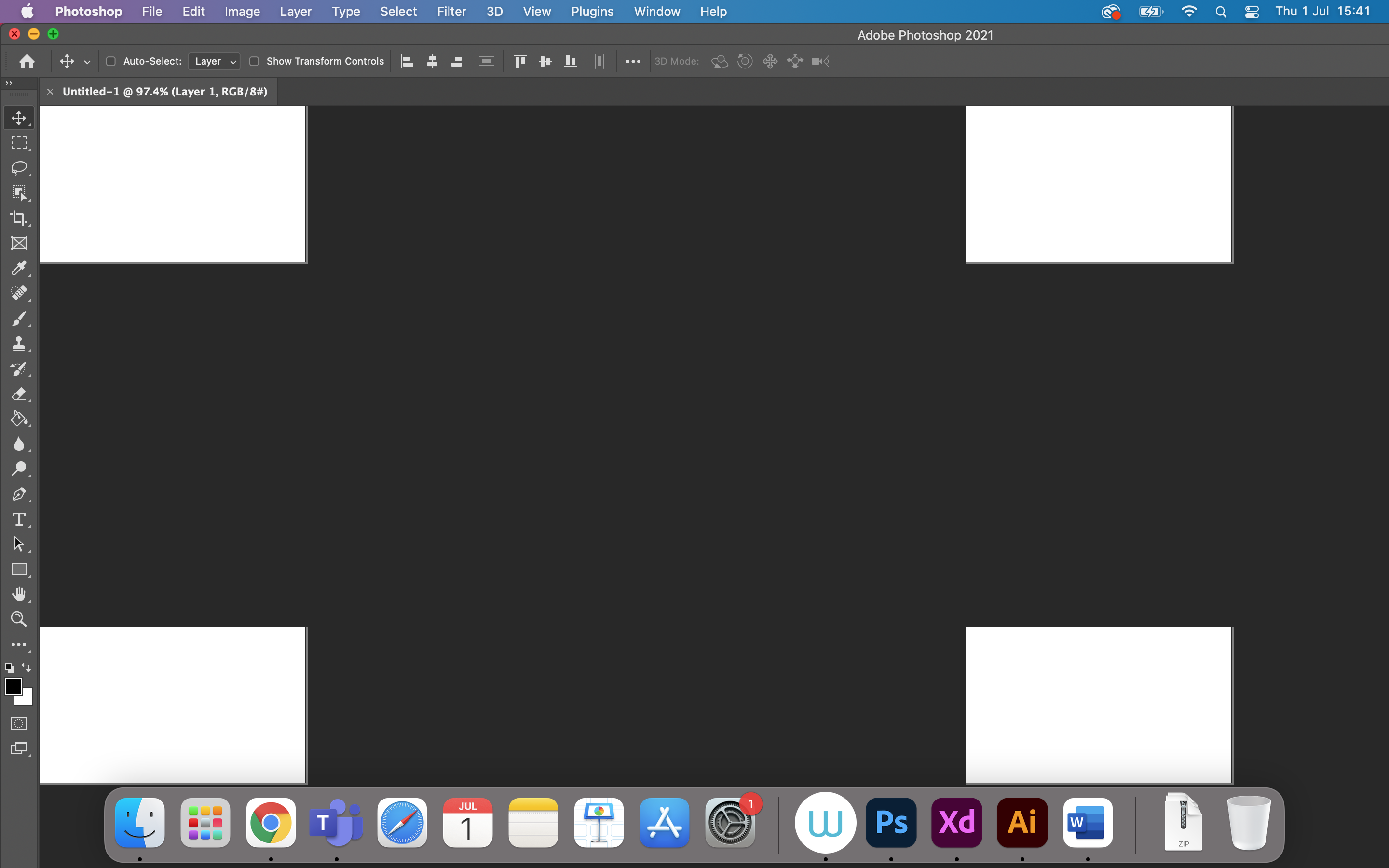The image size is (1389, 868).
Task: Select the Rectangular Marquee tool
Action: pos(19,143)
